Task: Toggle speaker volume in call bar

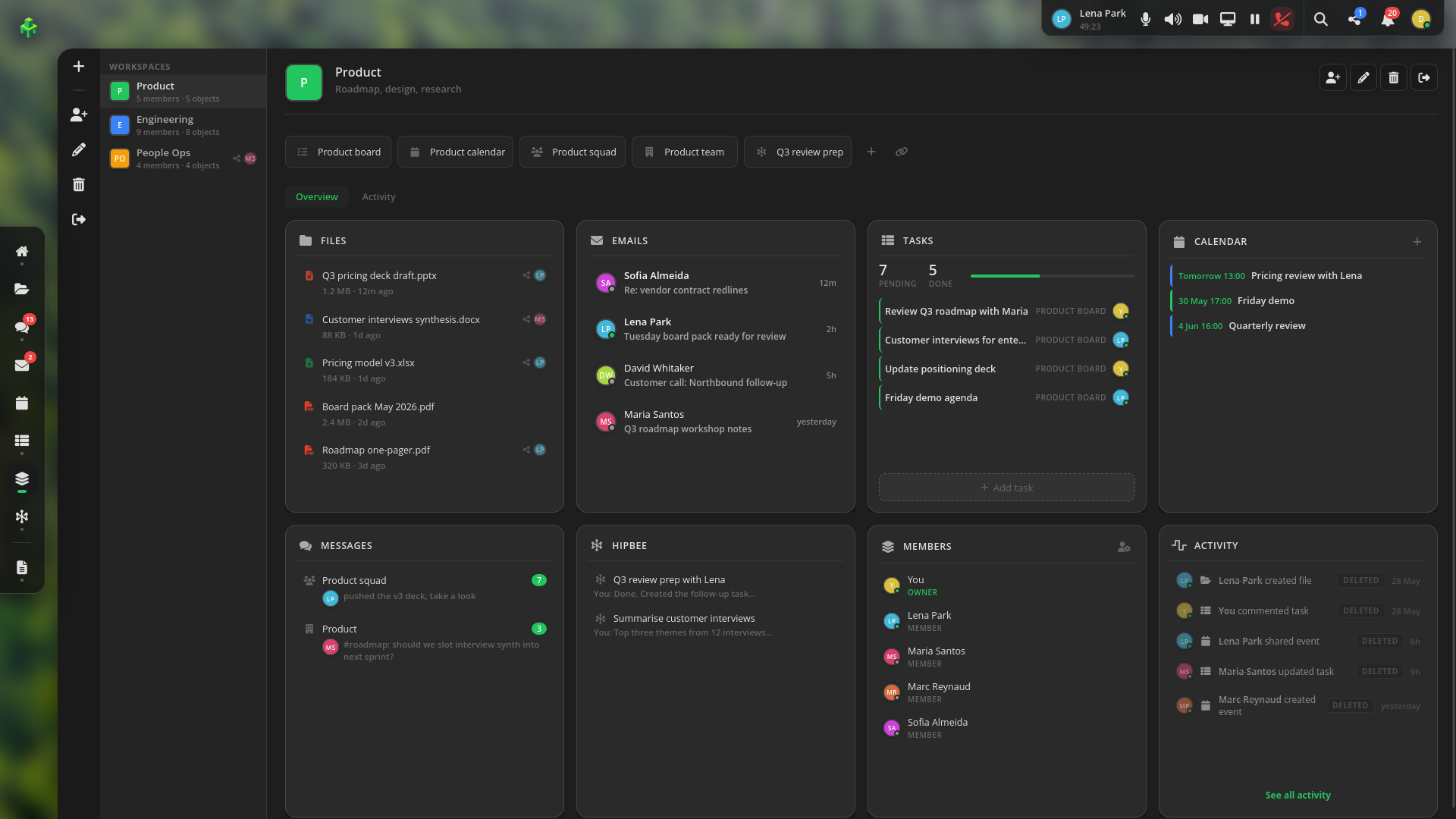Action: [x=1173, y=19]
